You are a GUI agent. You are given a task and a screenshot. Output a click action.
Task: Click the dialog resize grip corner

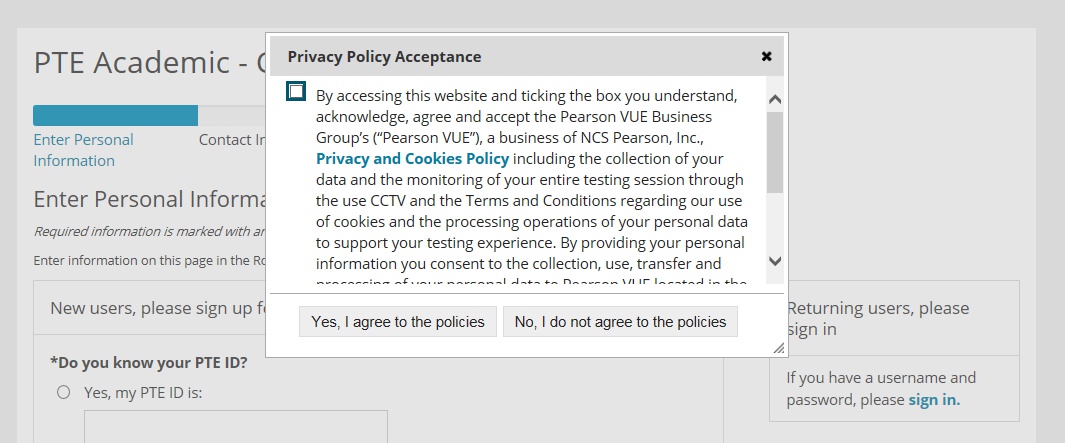(778, 348)
